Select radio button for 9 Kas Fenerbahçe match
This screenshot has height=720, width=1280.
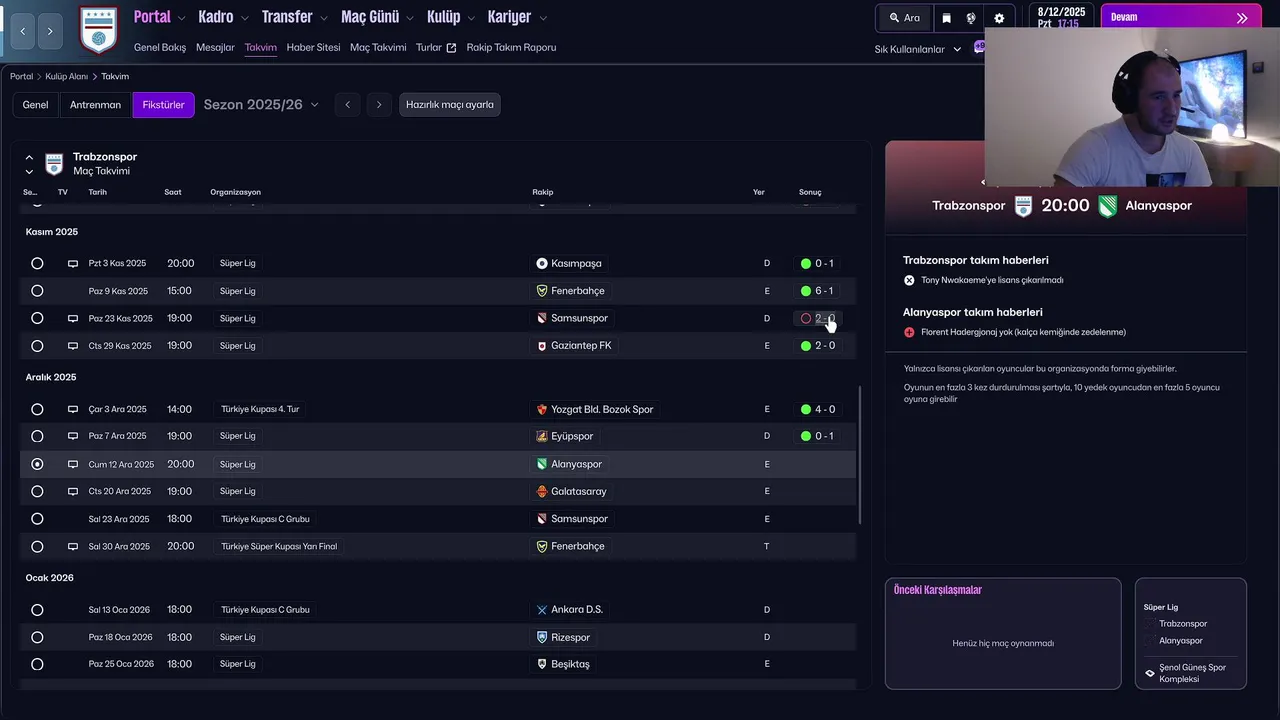(x=37, y=291)
